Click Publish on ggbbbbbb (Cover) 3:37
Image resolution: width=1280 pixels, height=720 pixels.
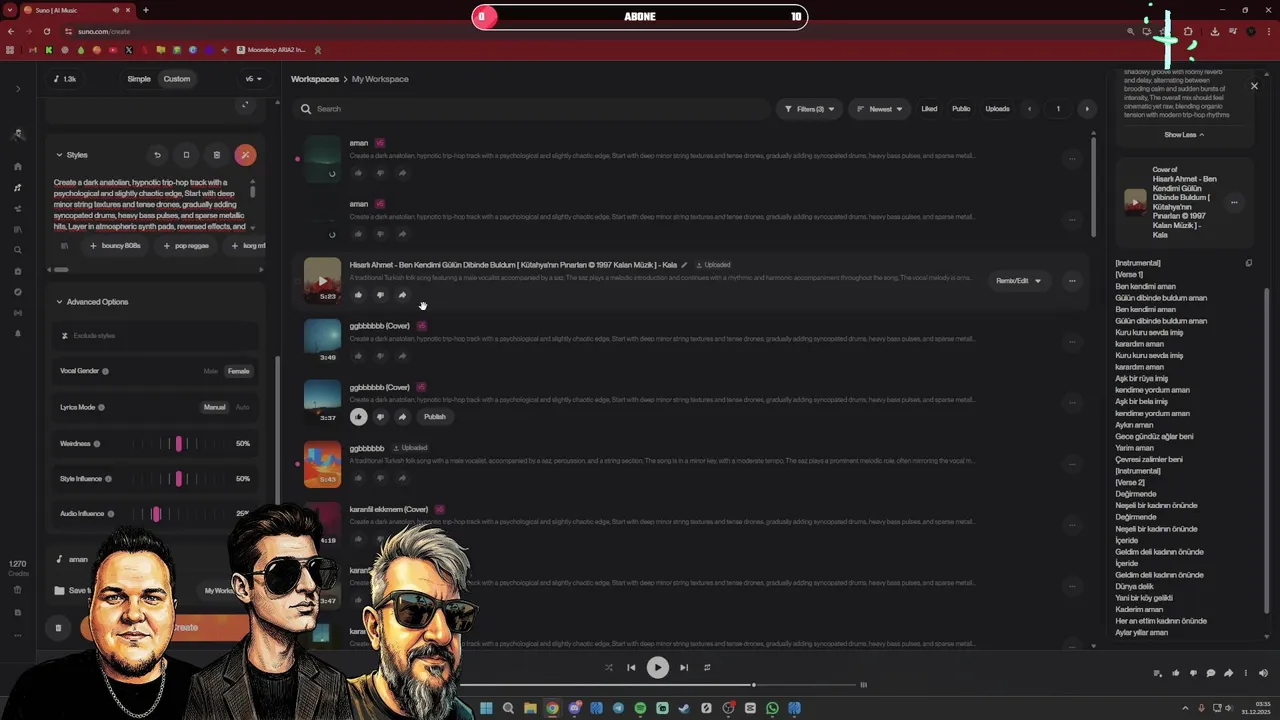(434, 417)
